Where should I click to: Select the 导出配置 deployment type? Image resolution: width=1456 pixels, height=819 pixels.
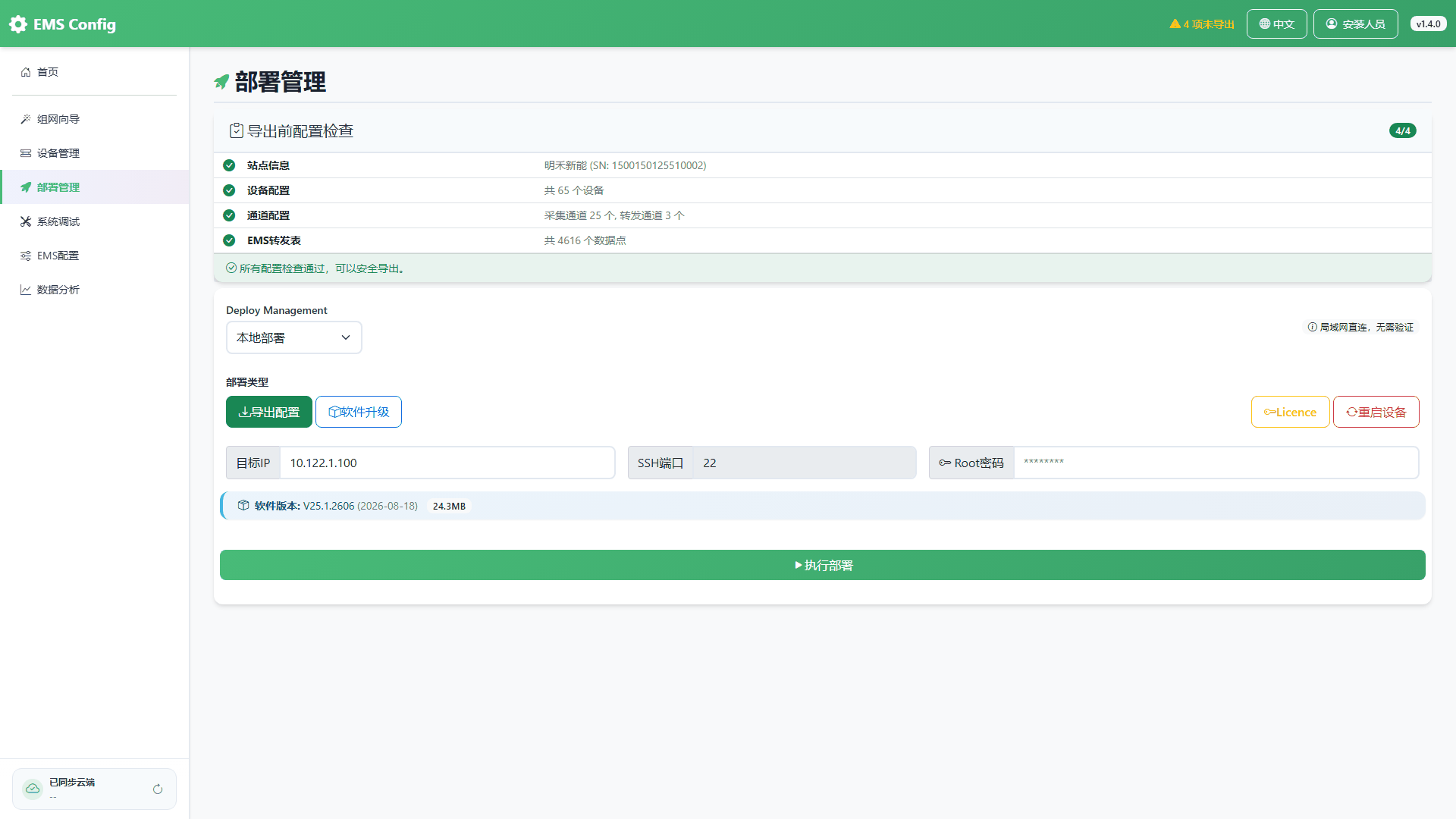pos(269,412)
